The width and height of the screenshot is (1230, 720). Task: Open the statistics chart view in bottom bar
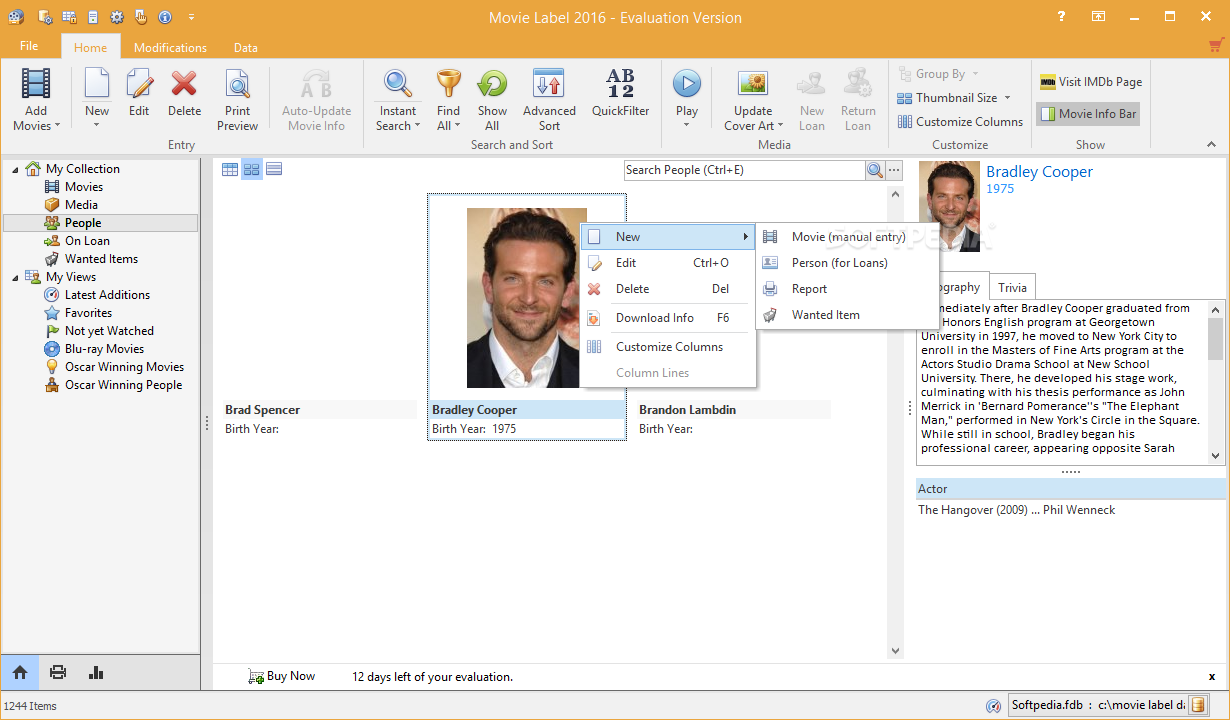[x=96, y=672]
